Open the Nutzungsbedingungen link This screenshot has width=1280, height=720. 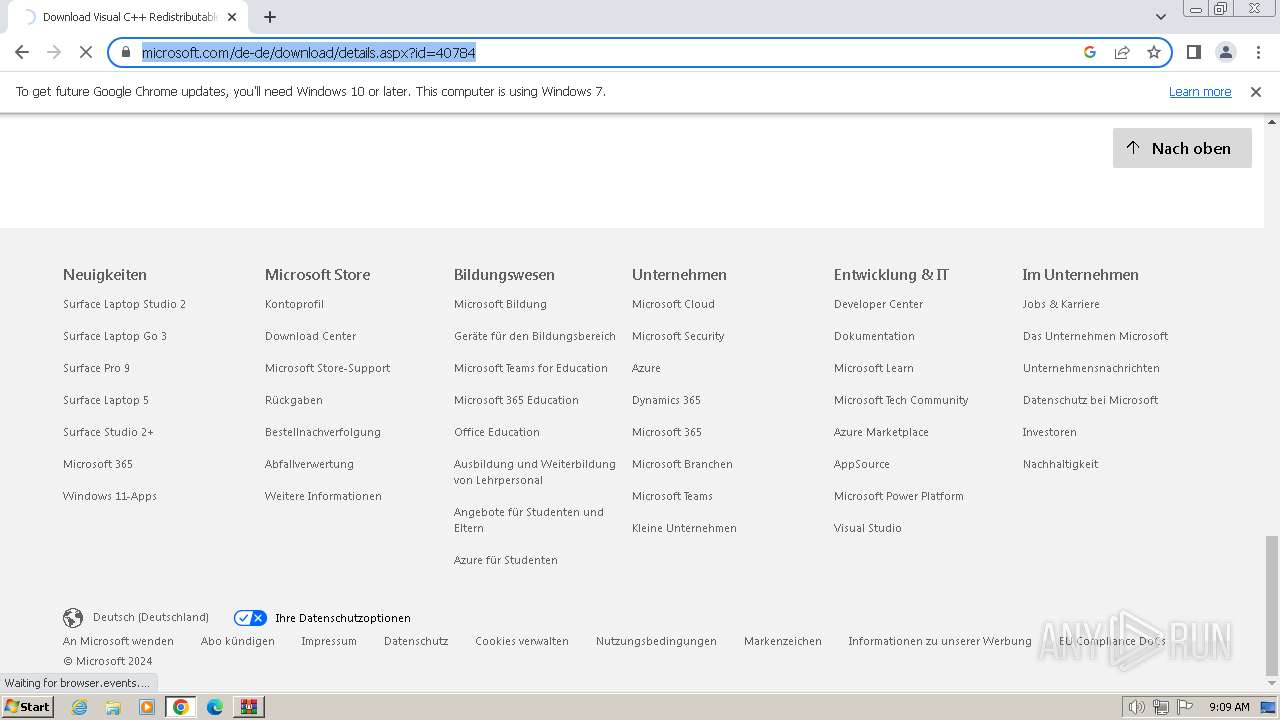[x=656, y=641]
